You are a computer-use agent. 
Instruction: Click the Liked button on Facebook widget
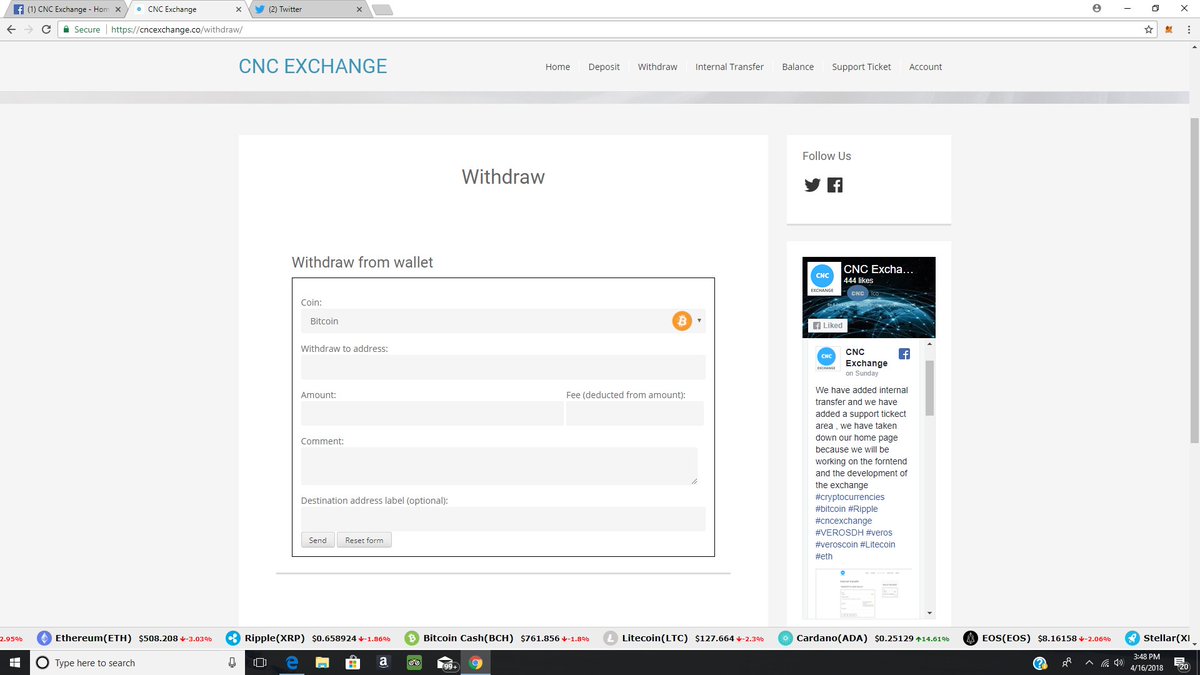[x=827, y=325]
